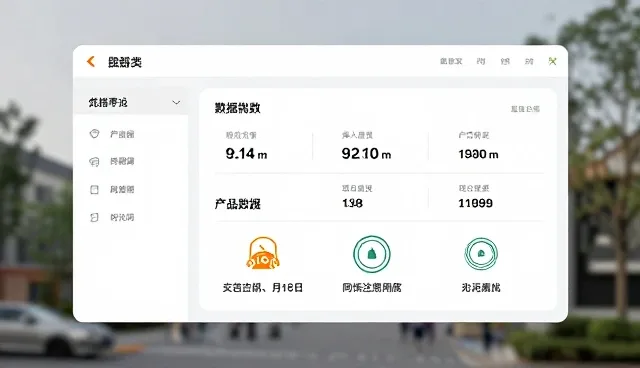Click the square box icon in the sidebar
The image size is (640, 368).
[x=94, y=189]
